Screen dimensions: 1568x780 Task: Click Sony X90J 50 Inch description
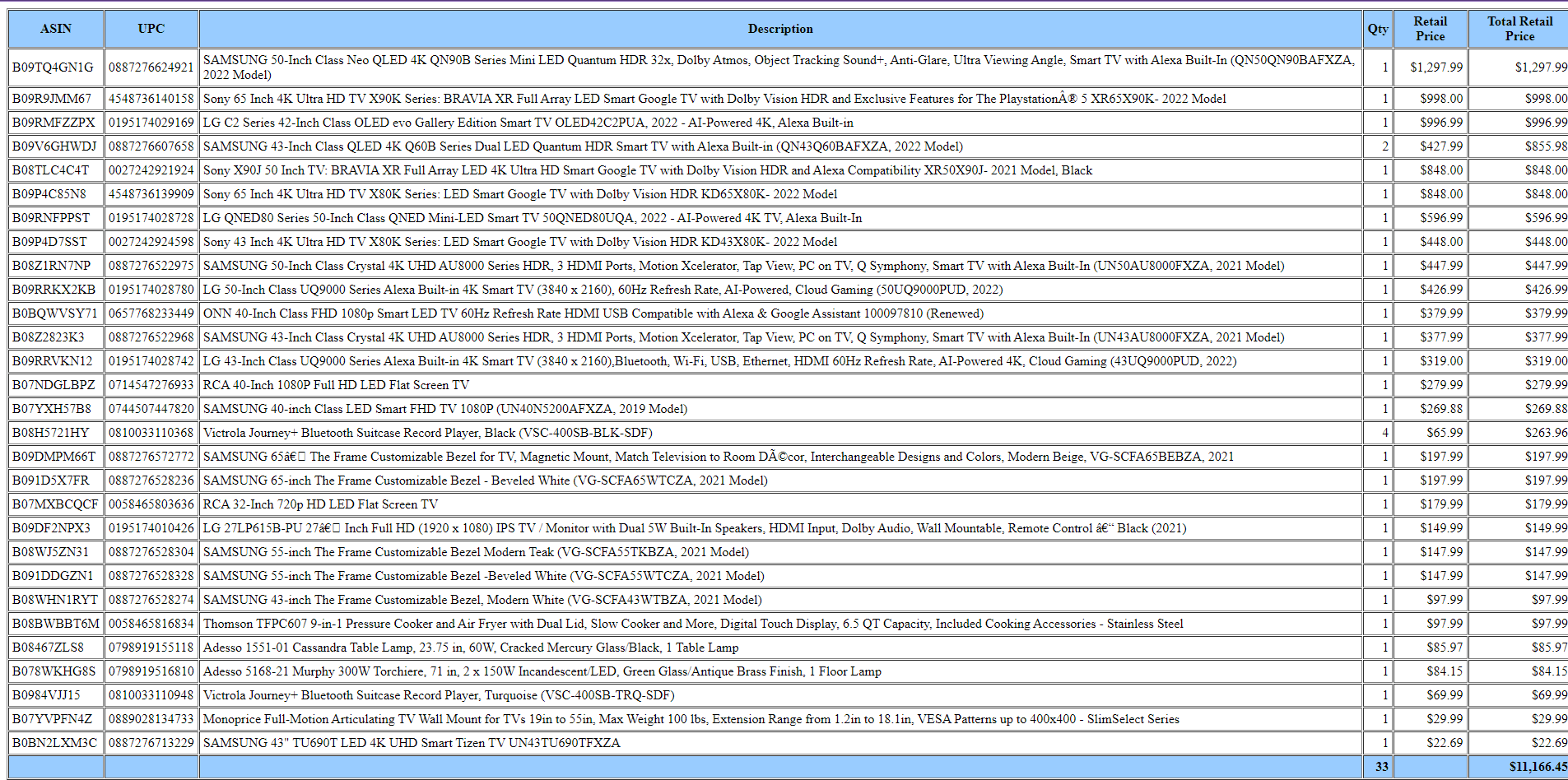[x=780, y=170]
